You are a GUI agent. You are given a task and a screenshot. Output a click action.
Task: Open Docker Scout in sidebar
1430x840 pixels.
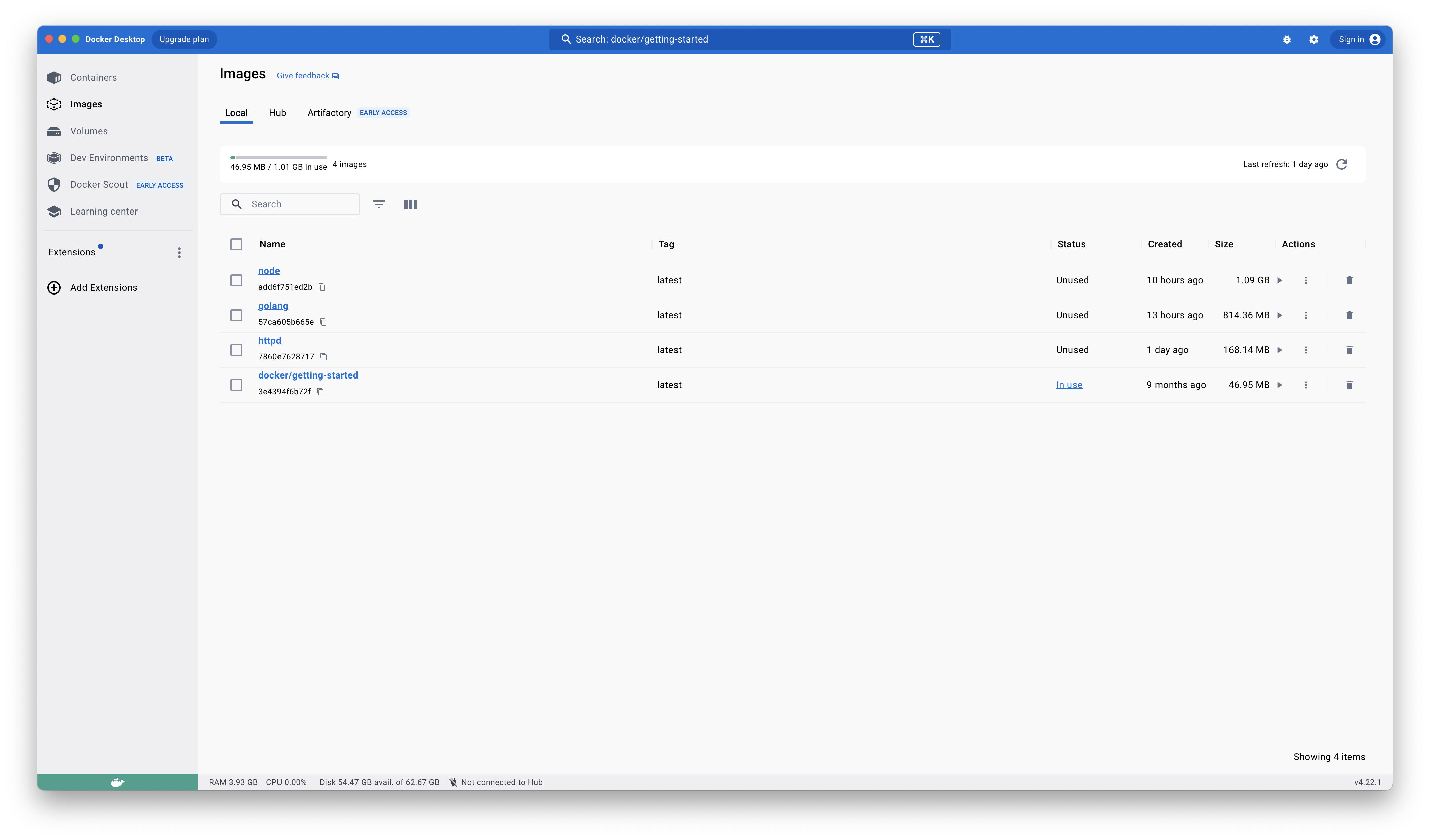[x=99, y=185]
